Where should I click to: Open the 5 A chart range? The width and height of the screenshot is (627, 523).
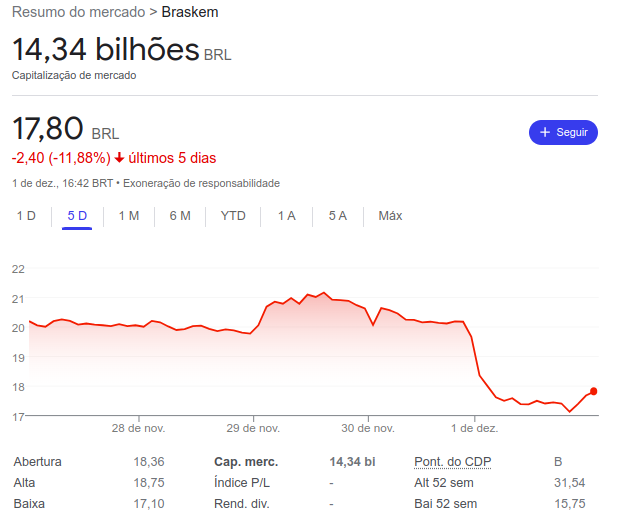338,215
